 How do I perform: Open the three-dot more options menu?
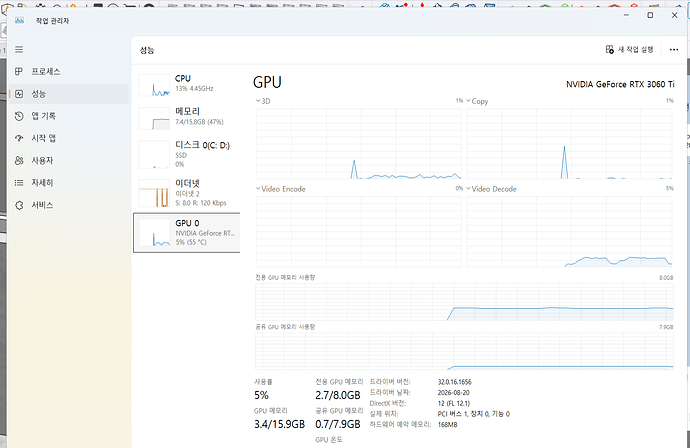coord(674,50)
